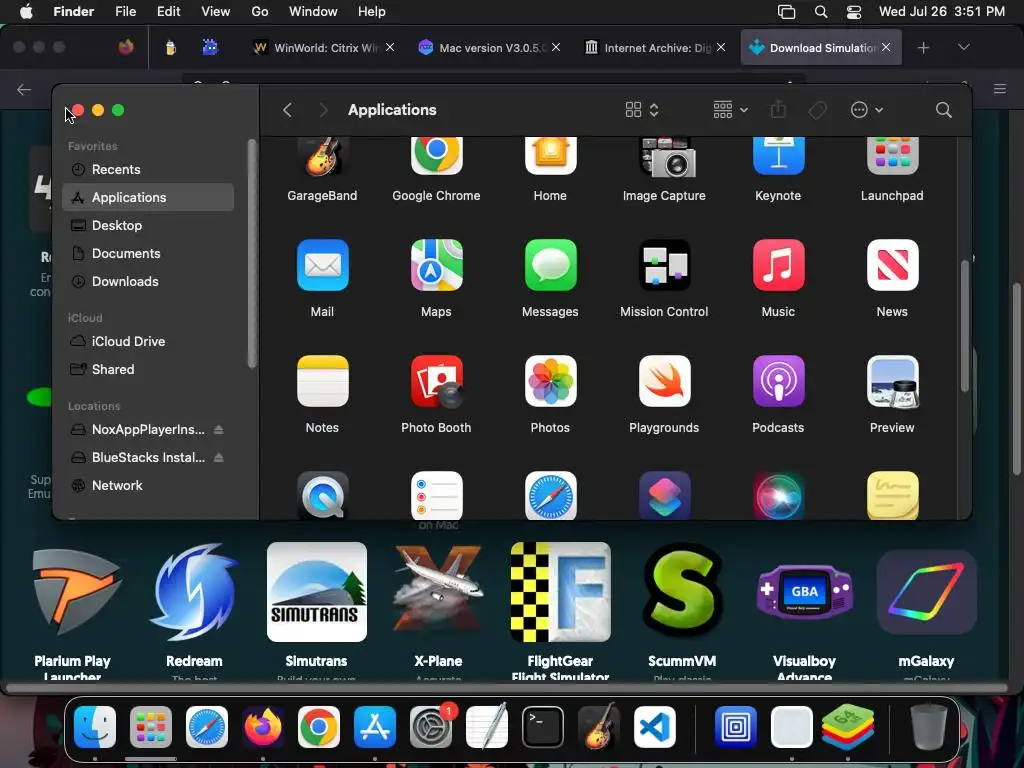Screen dimensions: 1024x768
Task: Open the Preview app icon
Action: (892, 381)
